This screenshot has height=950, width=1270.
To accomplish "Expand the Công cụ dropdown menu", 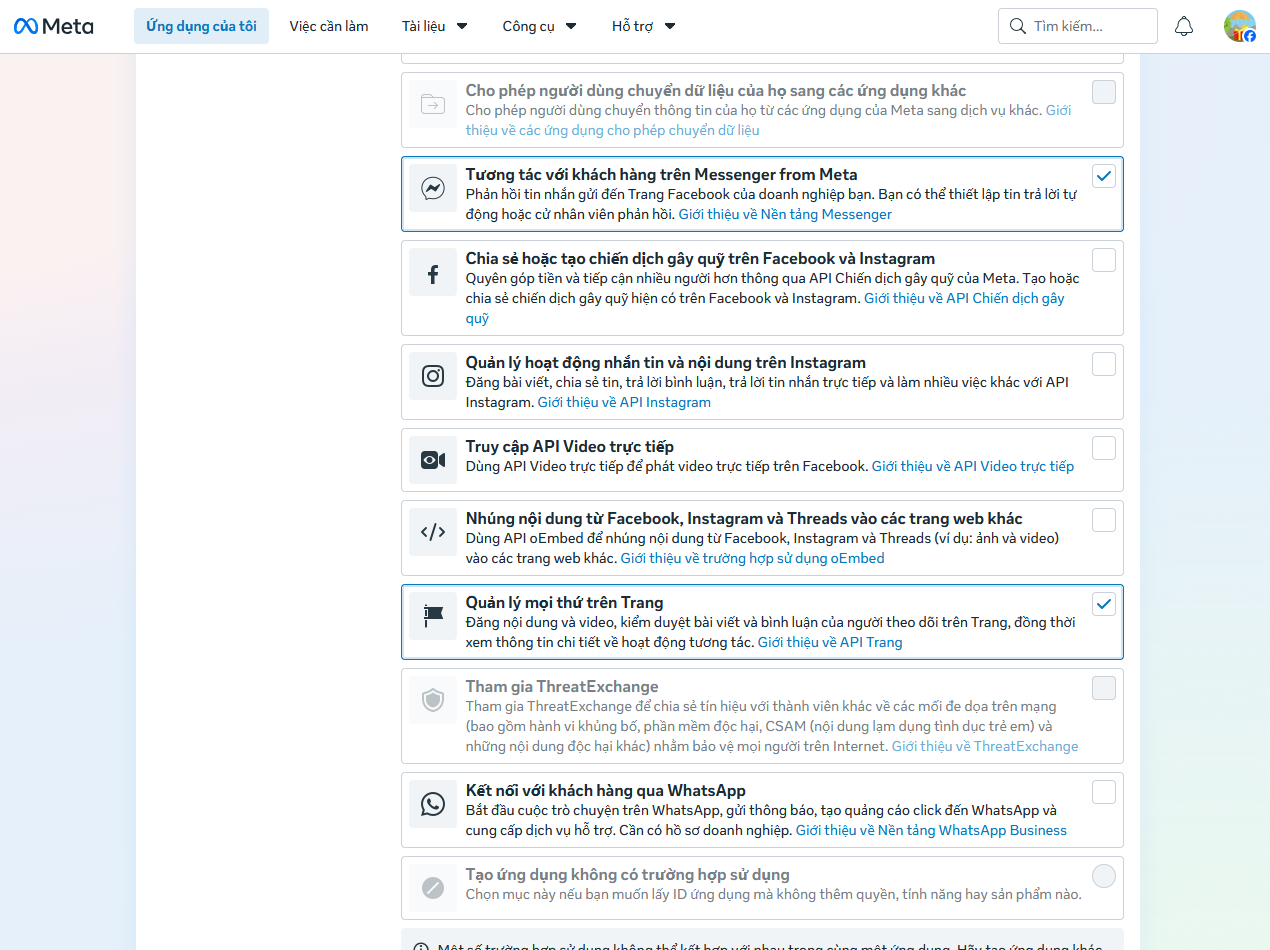I will pos(540,26).
